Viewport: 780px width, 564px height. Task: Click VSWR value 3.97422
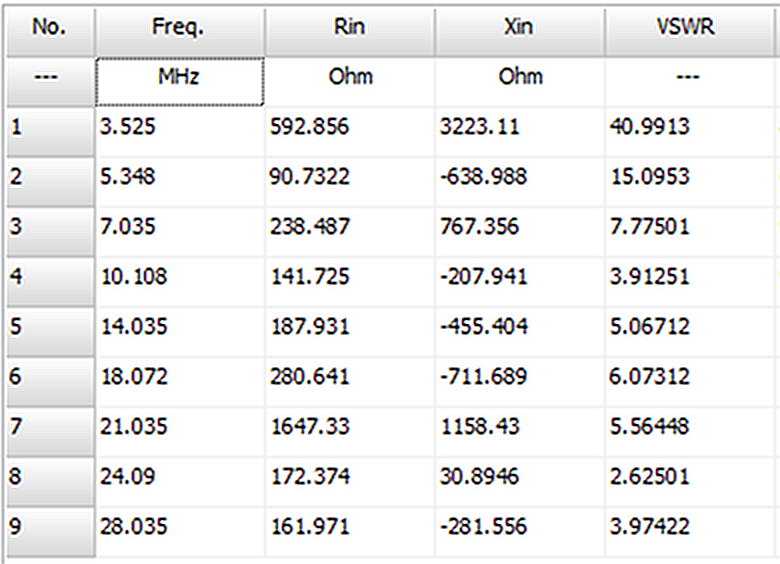[689, 531]
